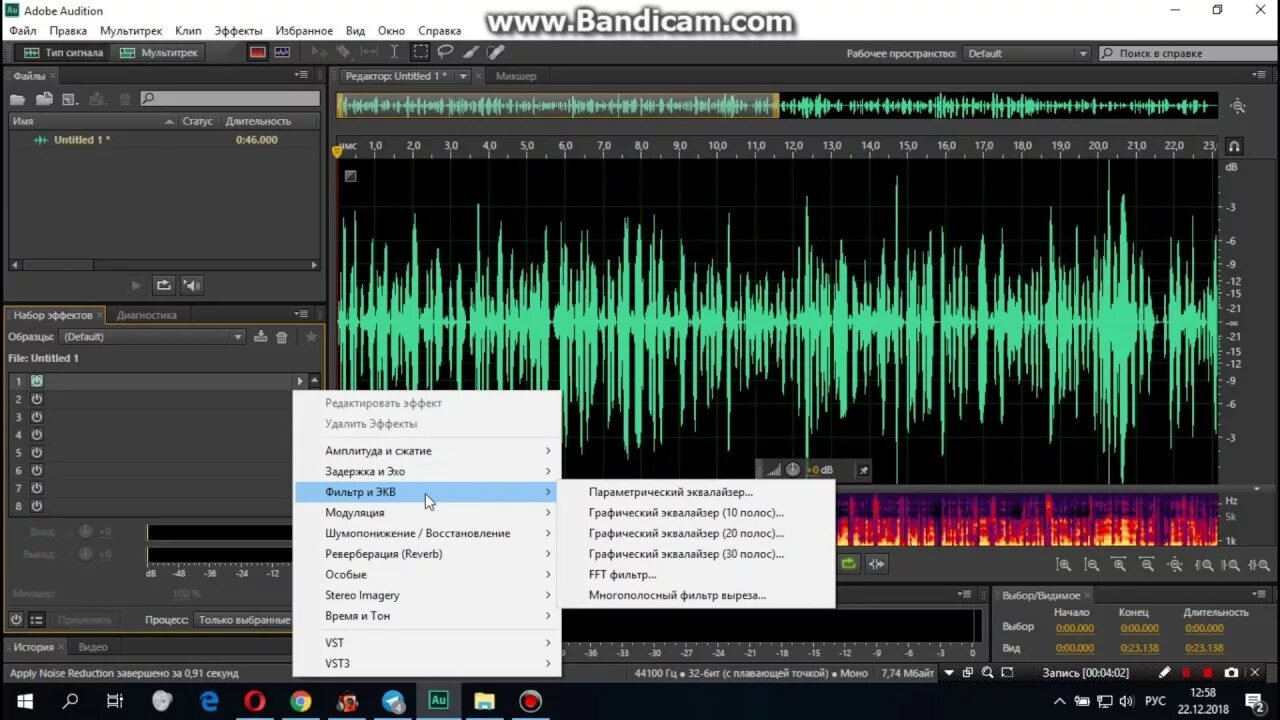
Task: Open the Рабочее пространство Default dropdown
Action: pos(1027,53)
